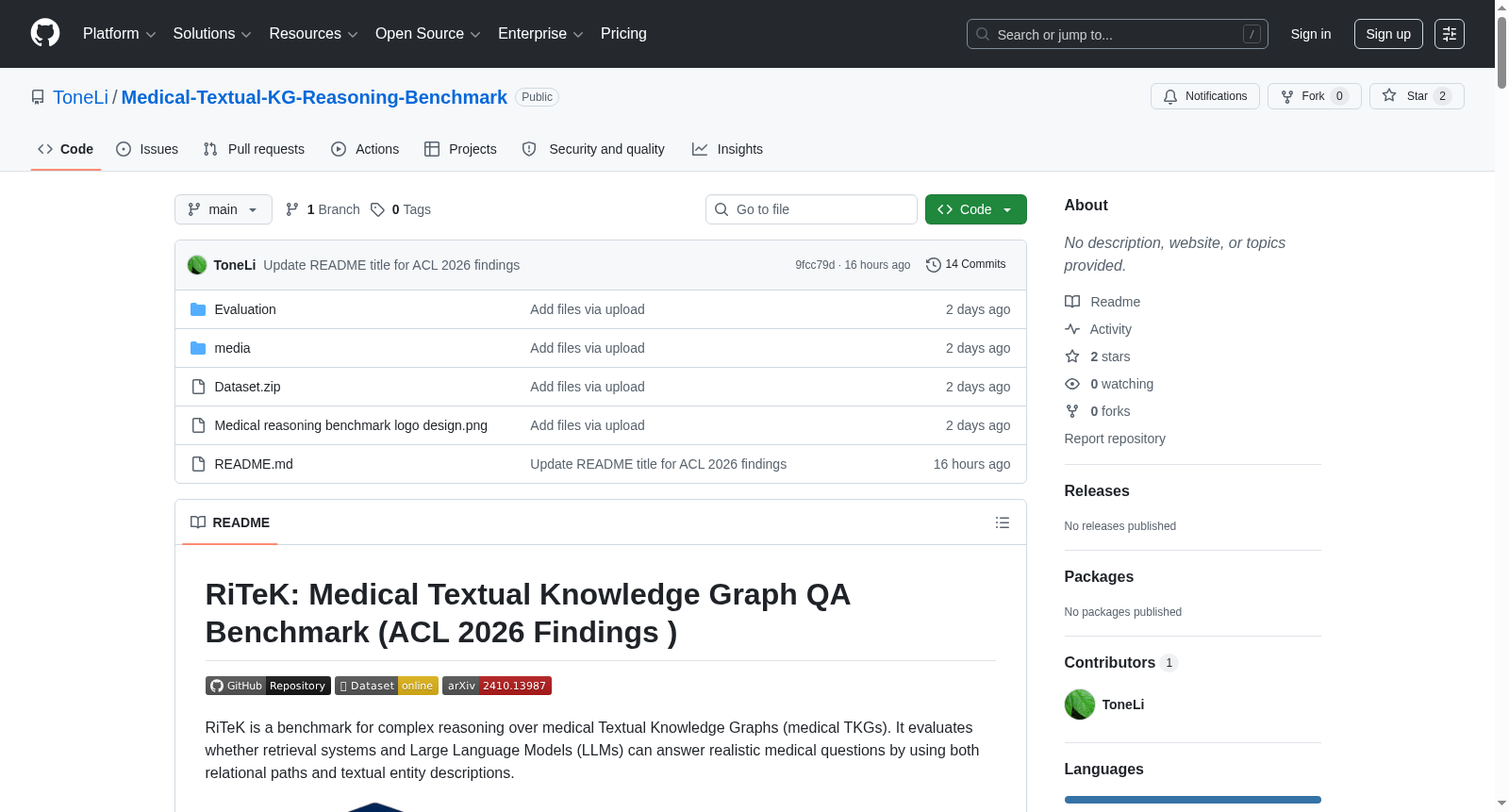
Task: Open the main branch switcher dropdown
Action: (224, 209)
